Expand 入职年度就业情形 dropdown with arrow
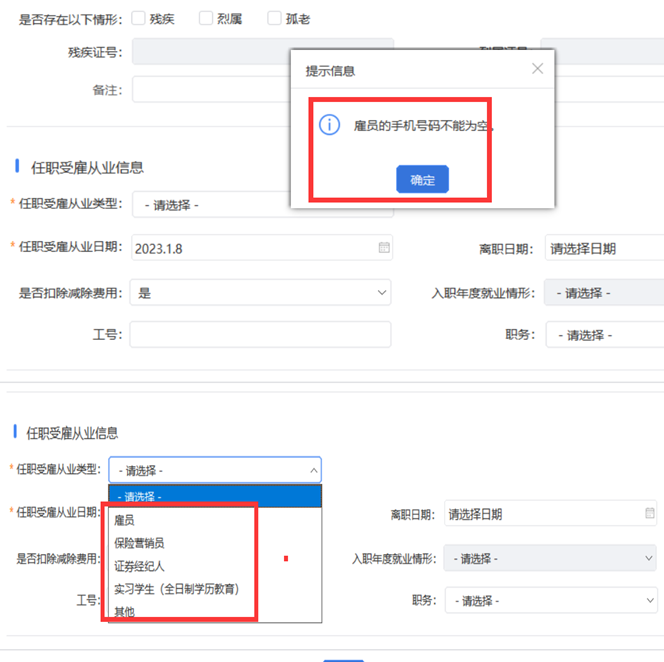Viewport: 664px width, 662px height. coord(647,558)
